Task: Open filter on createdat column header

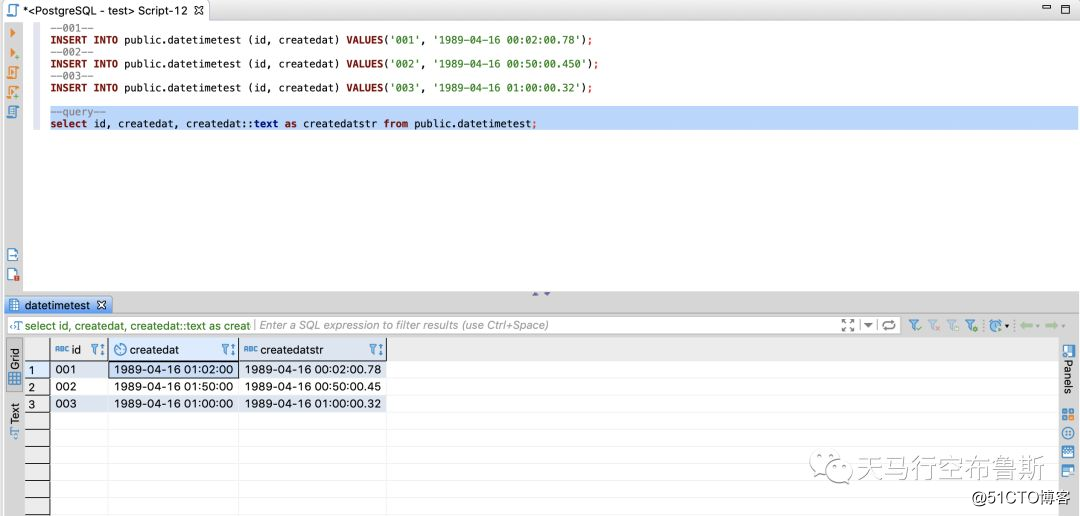Action: (225, 349)
